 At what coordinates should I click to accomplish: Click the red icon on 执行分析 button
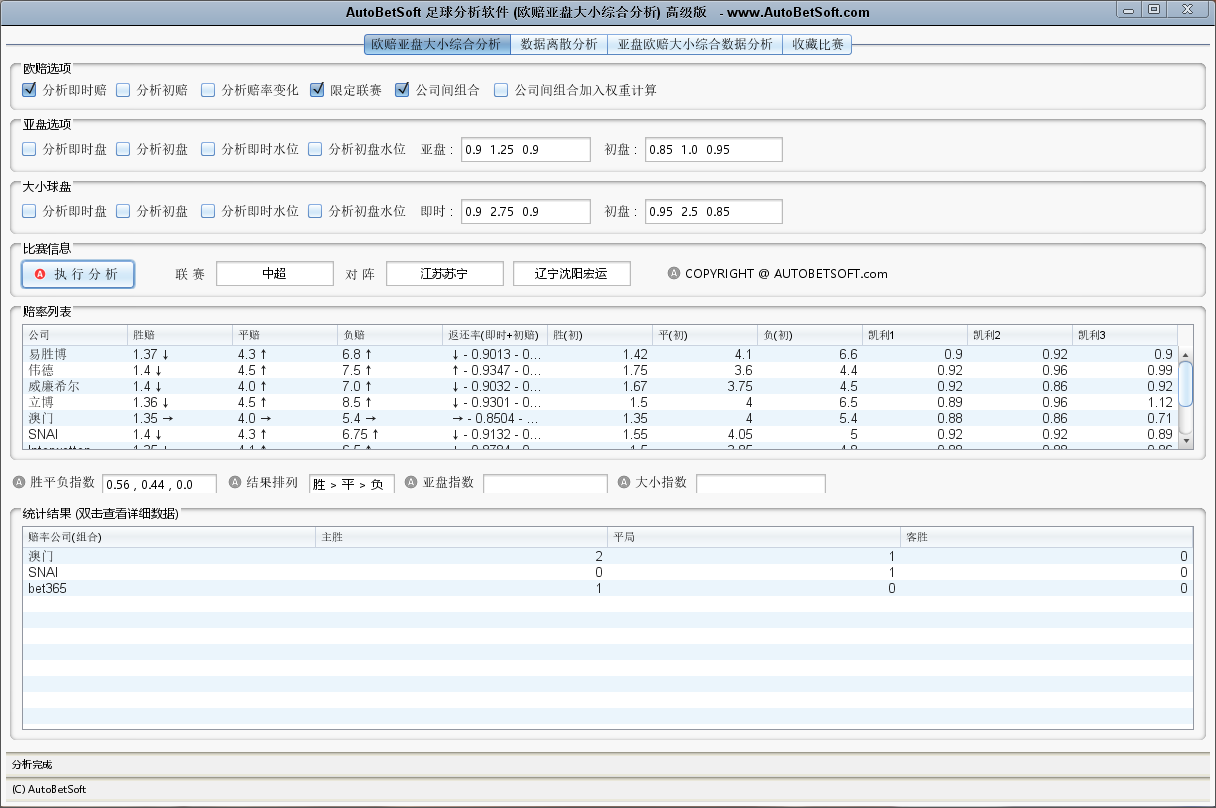pyautogui.click(x=40, y=274)
